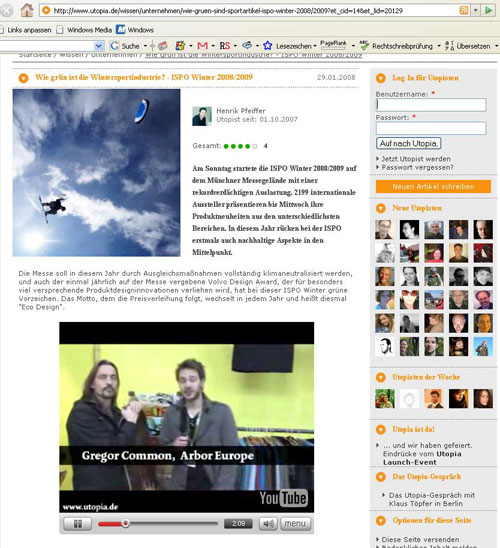Click Henrik Pfeiffer's author avatar
This screenshot has width=500, height=548.
pos(202,116)
